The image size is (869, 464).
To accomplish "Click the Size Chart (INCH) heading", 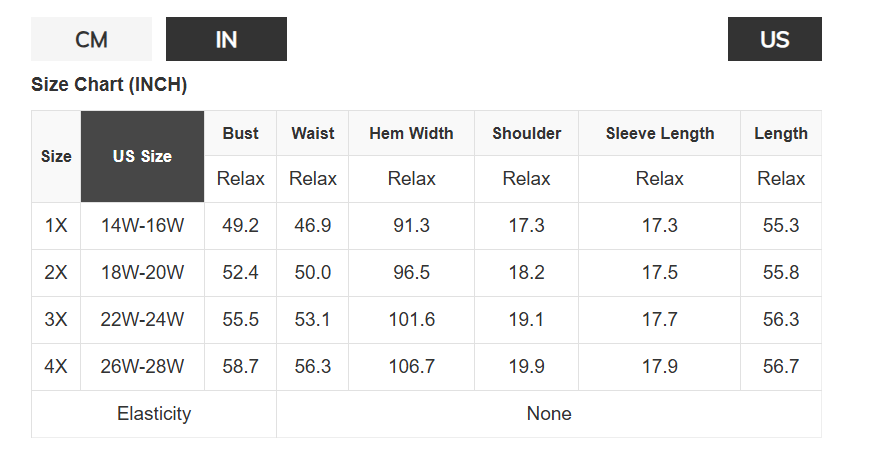I will click(109, 85).
